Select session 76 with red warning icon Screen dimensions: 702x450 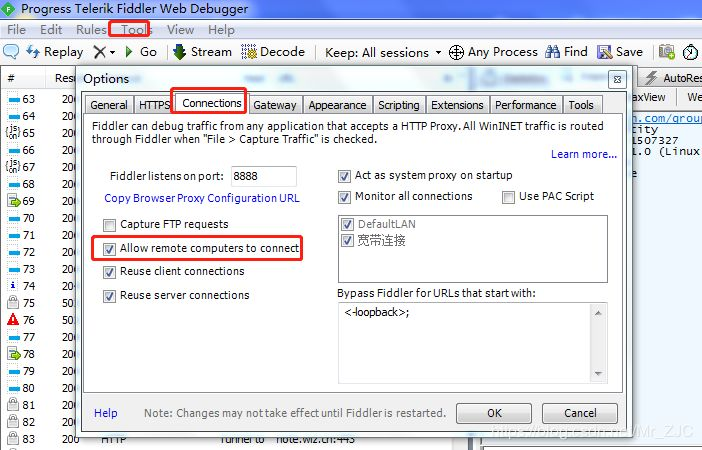click(x=13, y=320)
